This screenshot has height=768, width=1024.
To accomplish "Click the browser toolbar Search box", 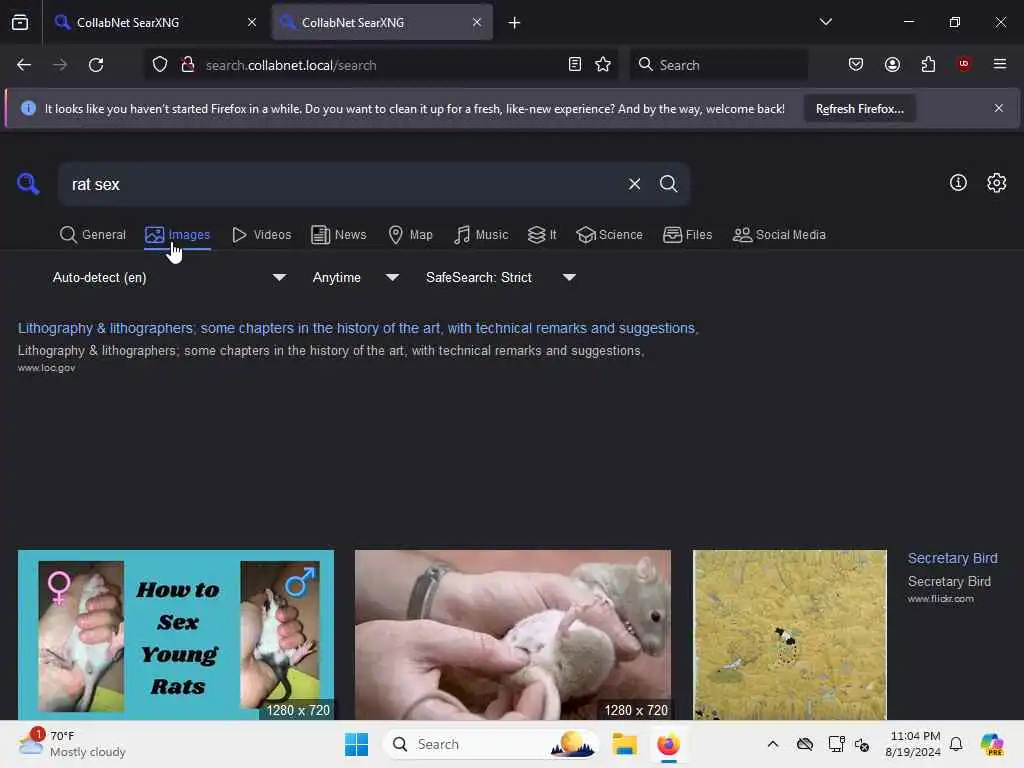I will [x=718, y=65].
